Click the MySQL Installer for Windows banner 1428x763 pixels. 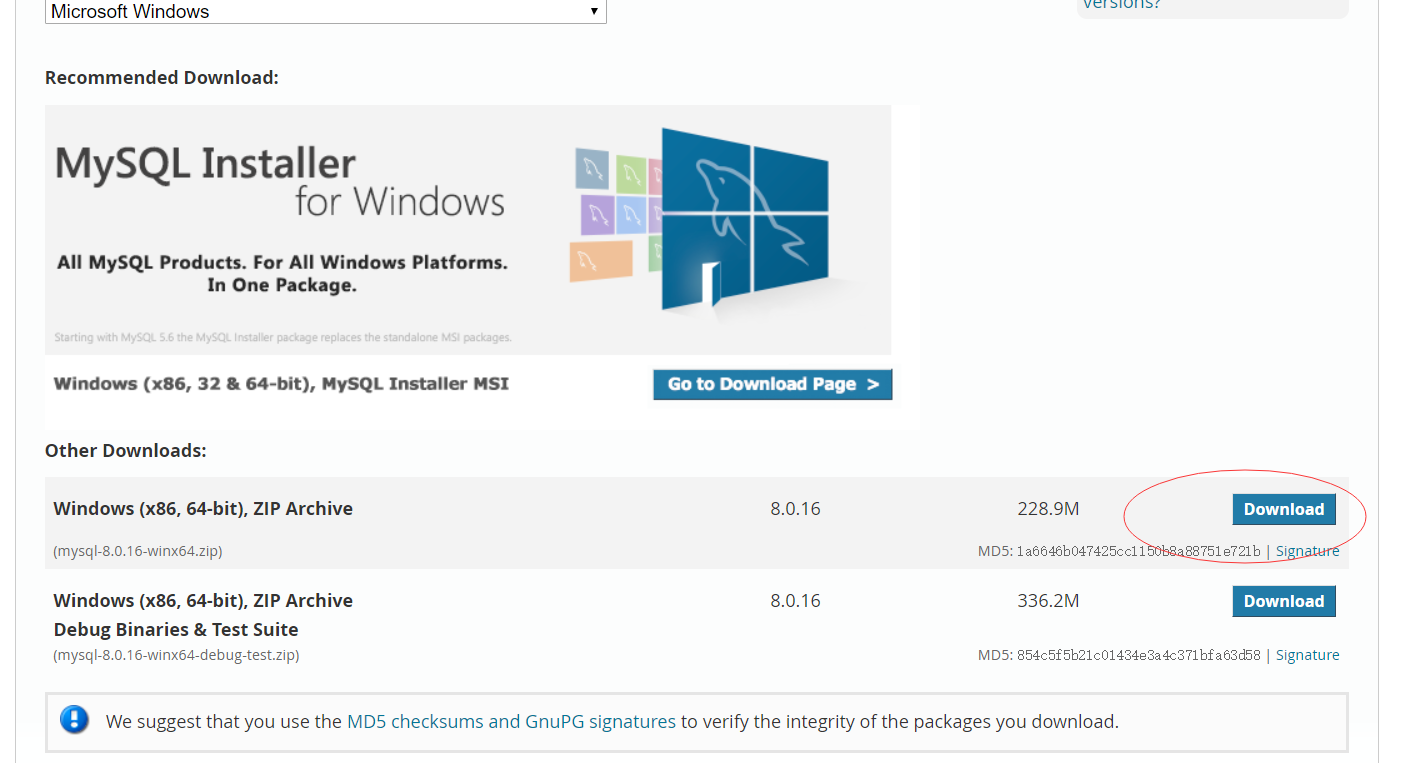(x=468, y=230)
